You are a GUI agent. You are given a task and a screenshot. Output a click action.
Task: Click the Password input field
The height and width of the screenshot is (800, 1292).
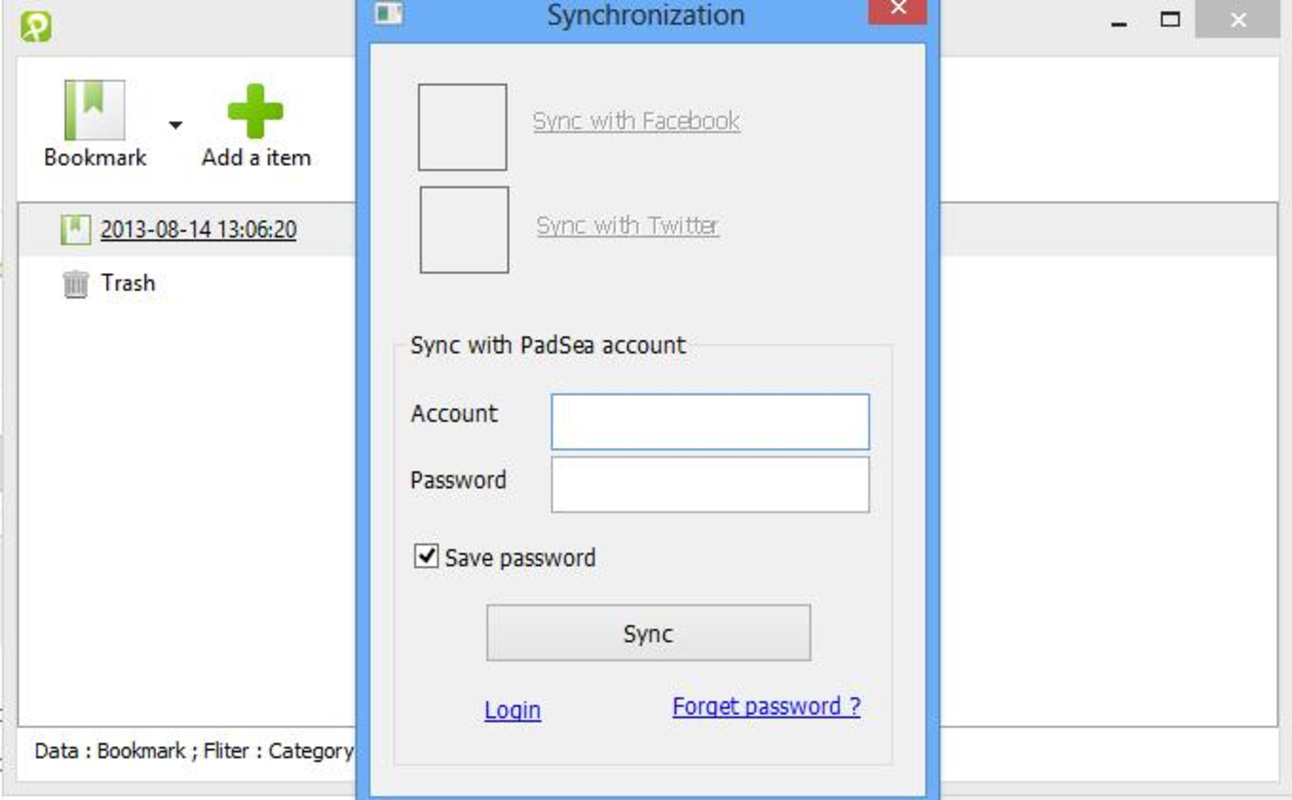pyautogui.click(x=710, y=485)
